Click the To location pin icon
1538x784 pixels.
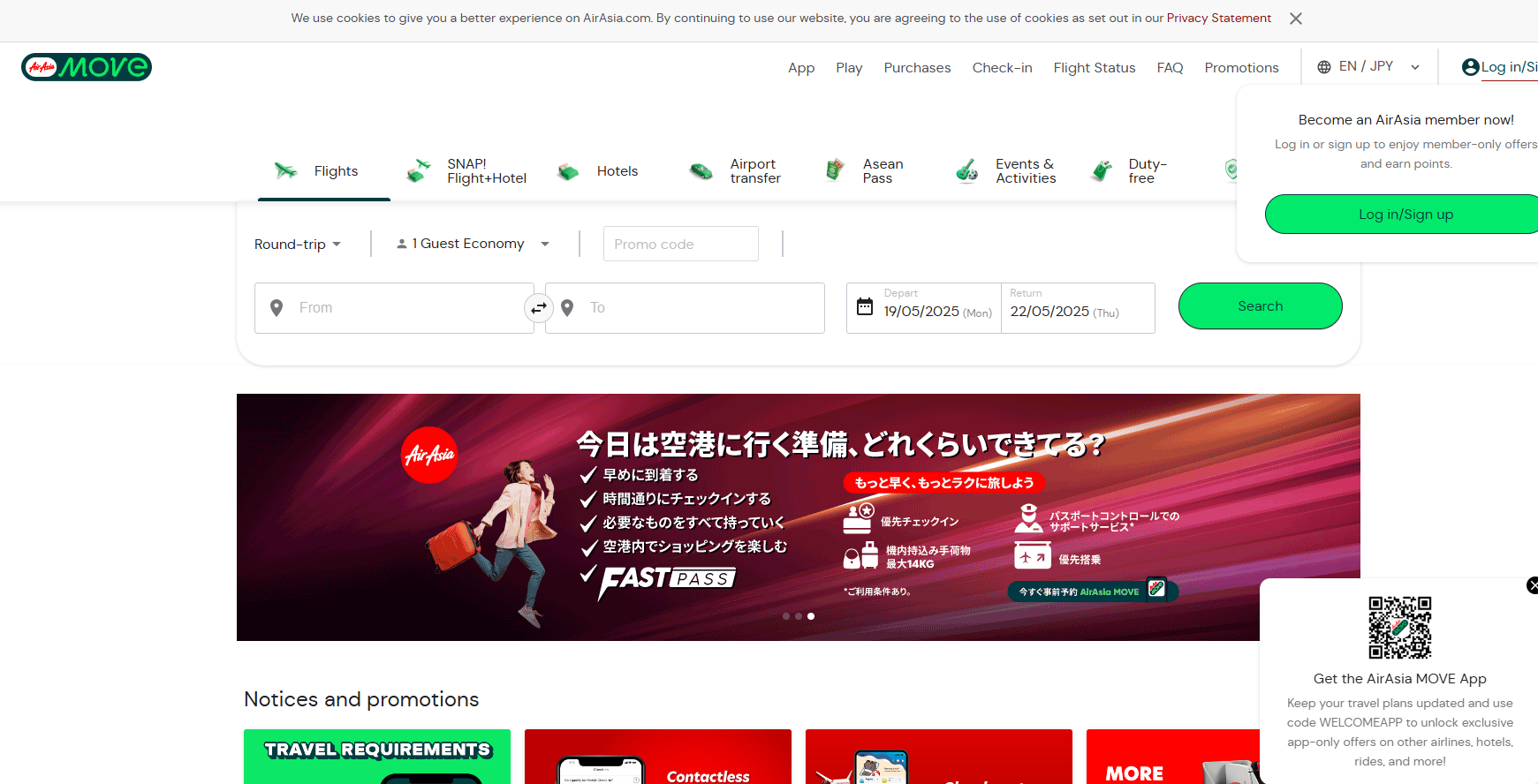point(567,308)
